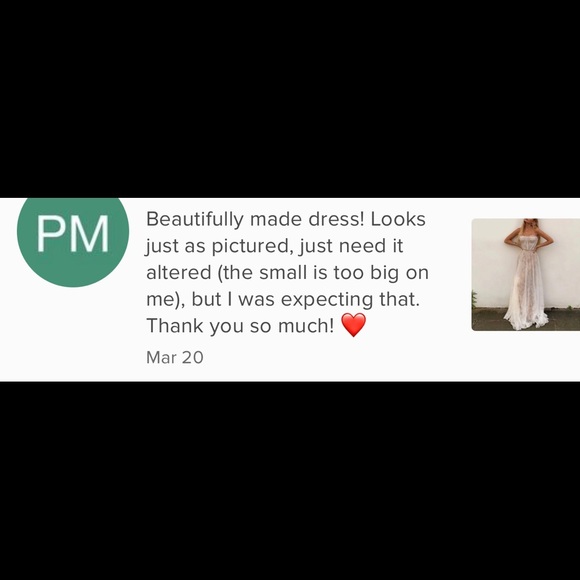Screen dimensions: 580x580
Task: Click the white wall in review photo
Action: (488, 259)
